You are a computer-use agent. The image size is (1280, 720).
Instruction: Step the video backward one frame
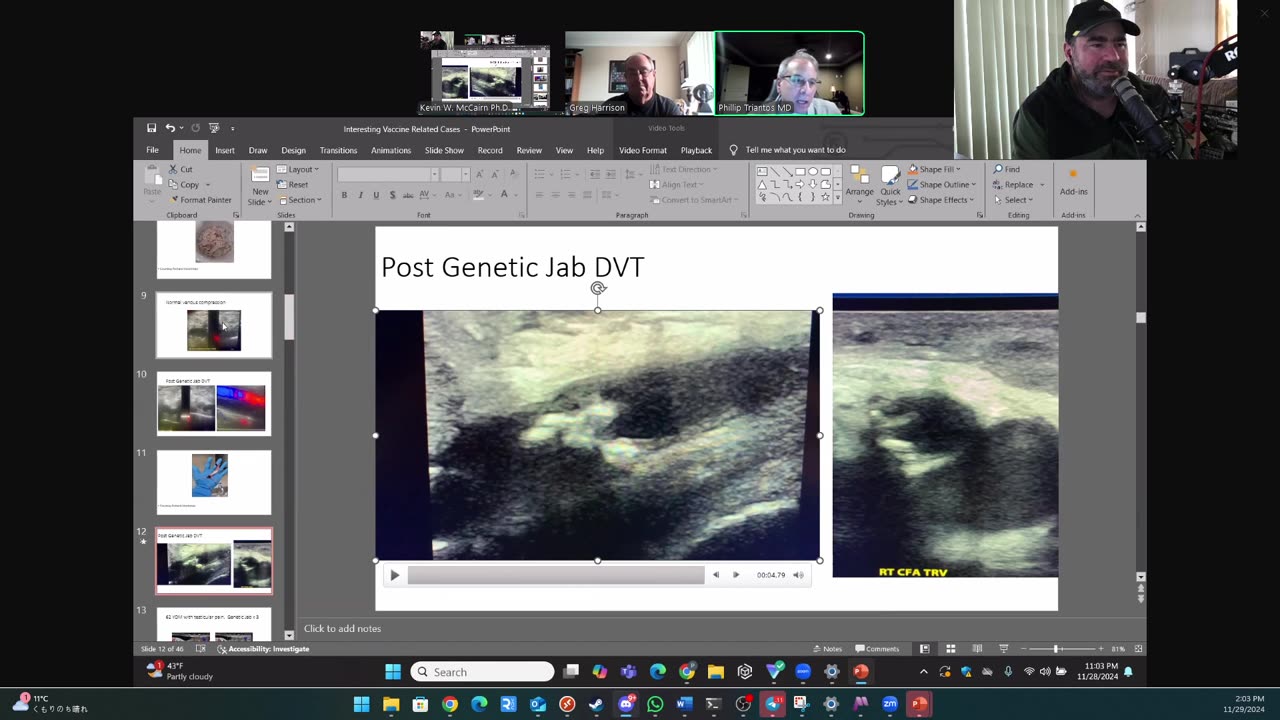pos(715,575)
